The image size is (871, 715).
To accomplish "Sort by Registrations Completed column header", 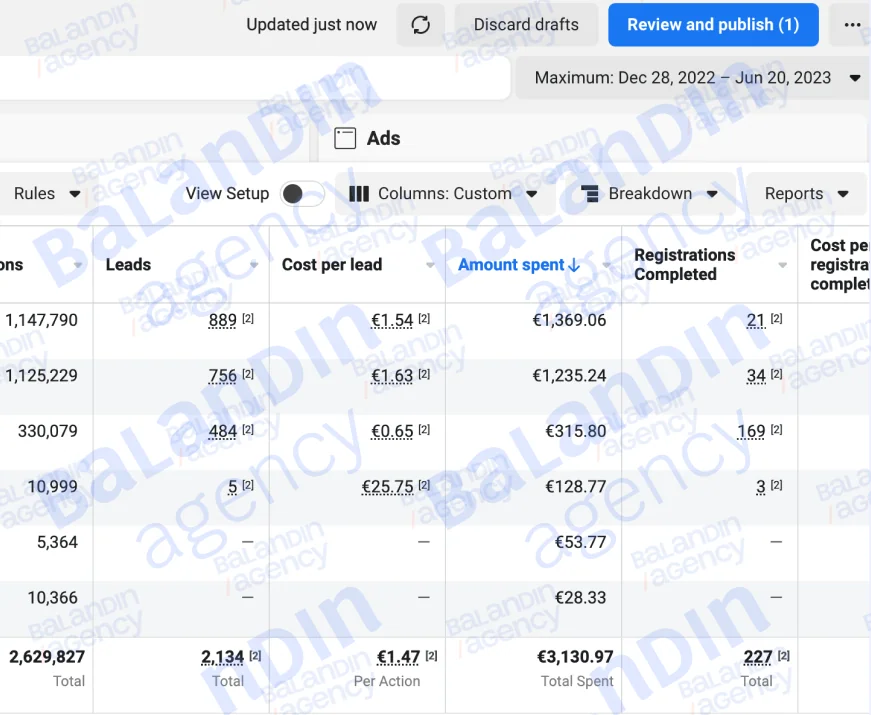I will [x=684, y=264].
